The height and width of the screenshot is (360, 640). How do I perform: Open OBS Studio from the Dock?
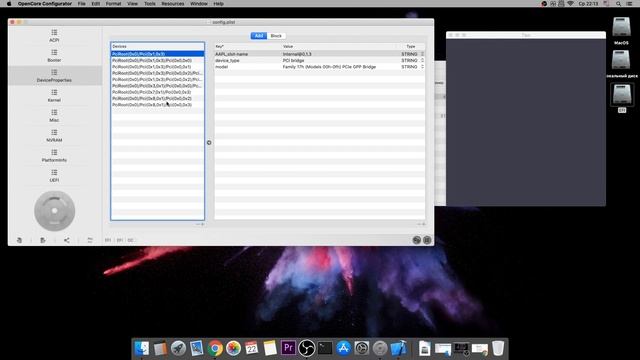tap(307, 348)
